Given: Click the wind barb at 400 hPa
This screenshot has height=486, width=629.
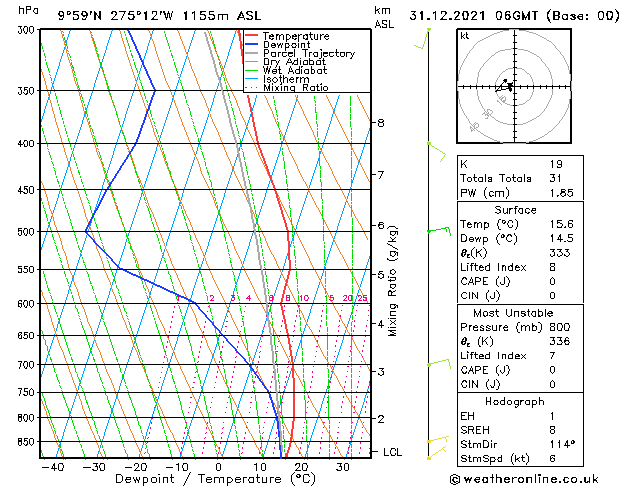Looking at the screenshot, I should pyautogui.click(x=437, y=151).
